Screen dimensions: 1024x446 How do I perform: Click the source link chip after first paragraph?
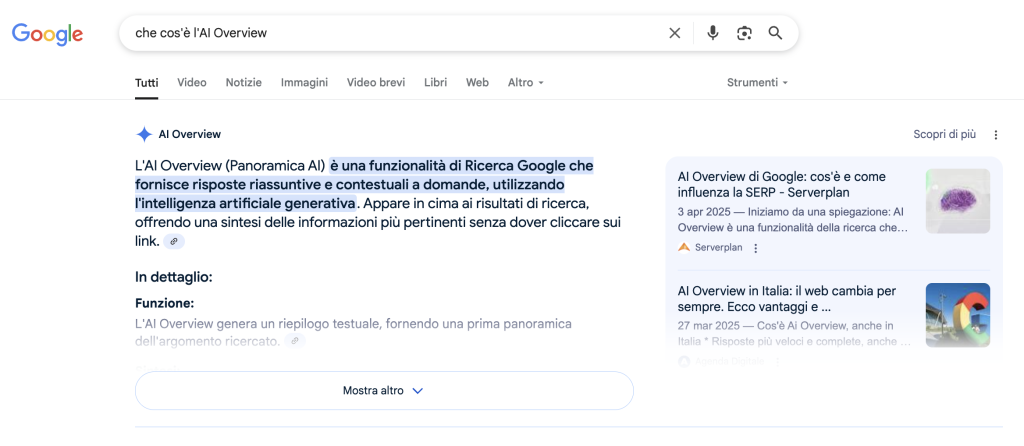click(x=174, y=242)
